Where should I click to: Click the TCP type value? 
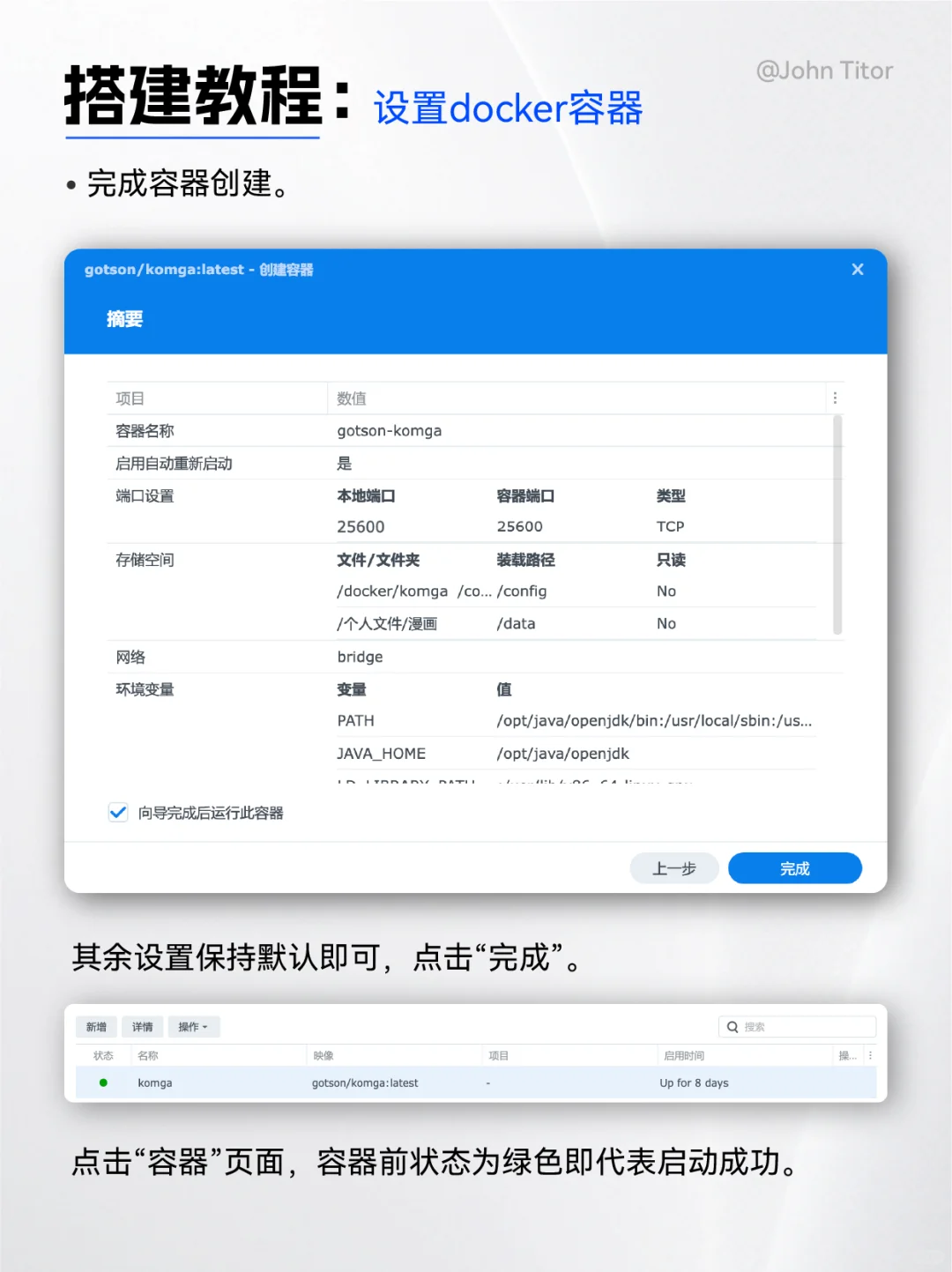pyautogui.click(x=670, y=526)
